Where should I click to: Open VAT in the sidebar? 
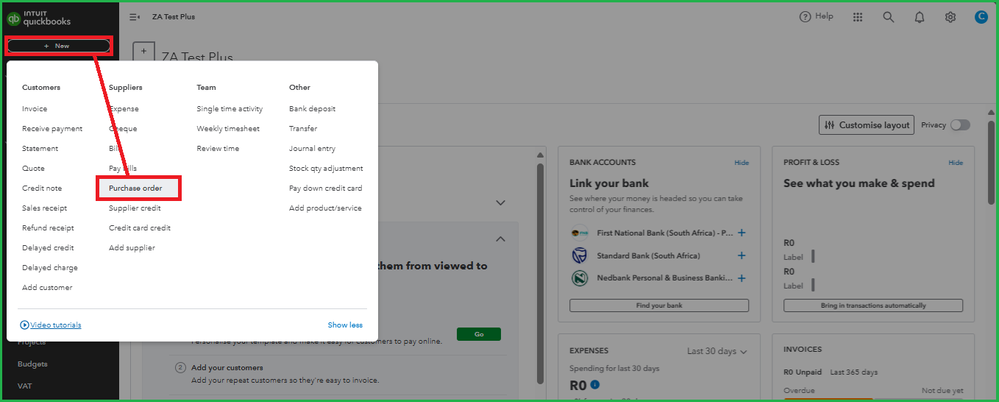point(25,386)
